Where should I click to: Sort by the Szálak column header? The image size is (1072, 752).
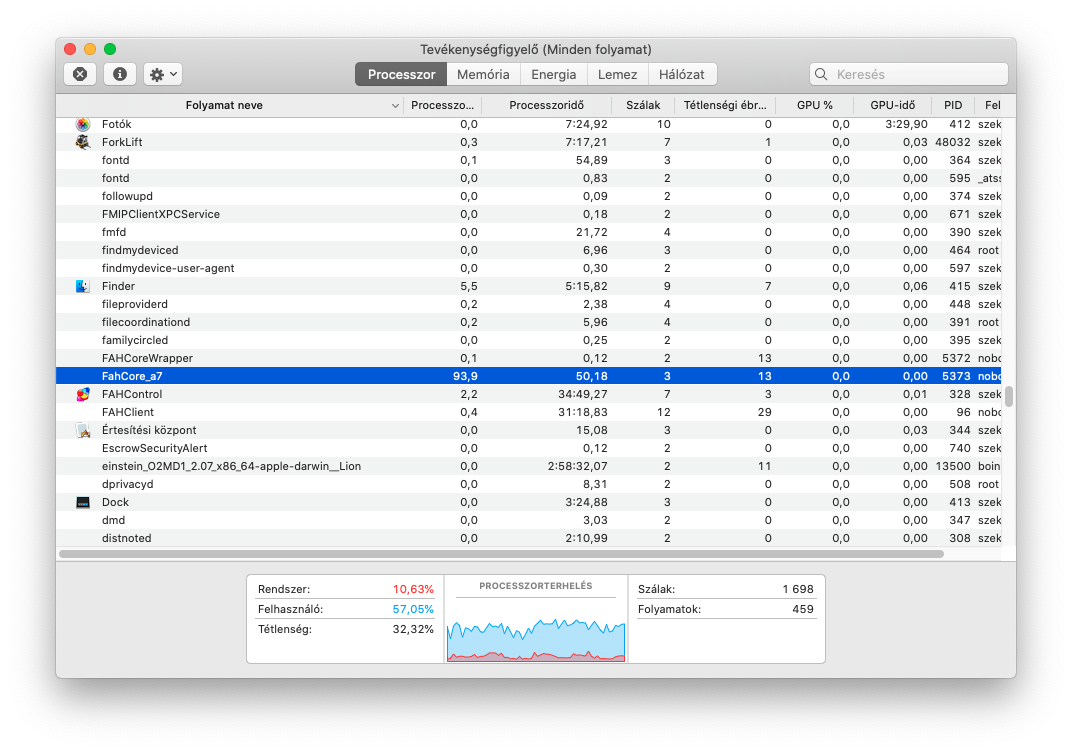(643, 105)
